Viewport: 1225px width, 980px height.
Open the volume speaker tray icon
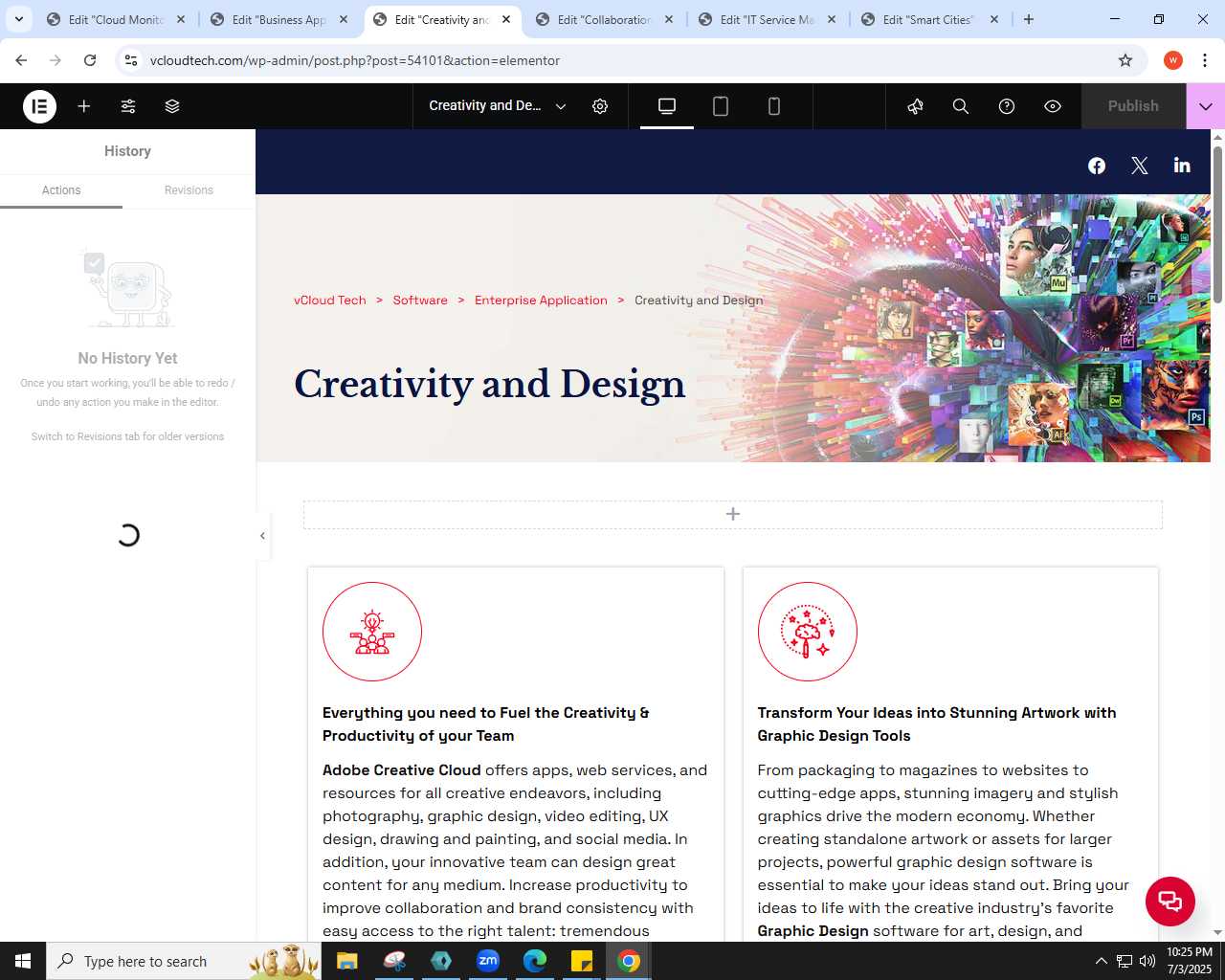tap(1147, 961)
